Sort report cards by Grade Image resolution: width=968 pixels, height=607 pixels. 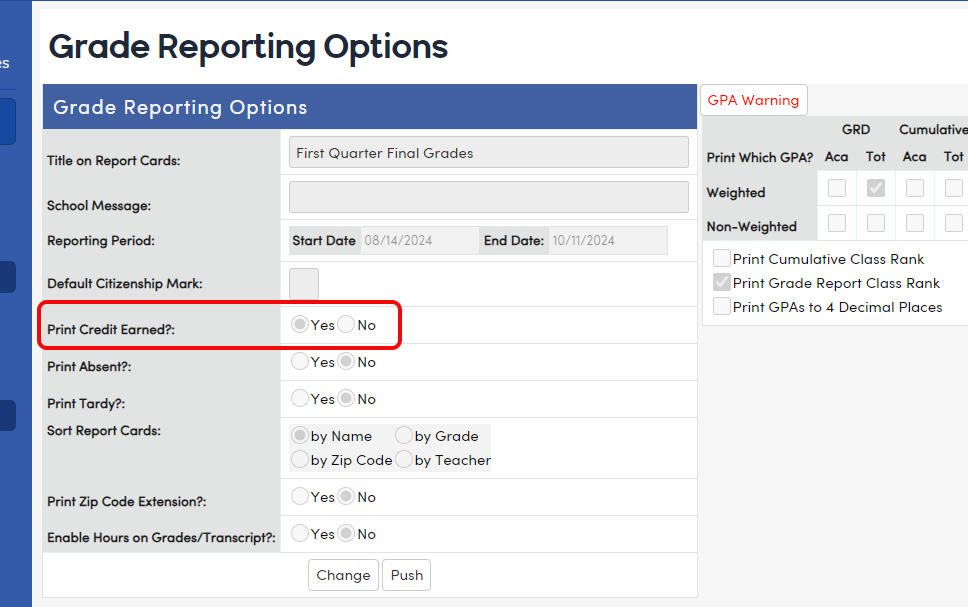tap(404, 435)
